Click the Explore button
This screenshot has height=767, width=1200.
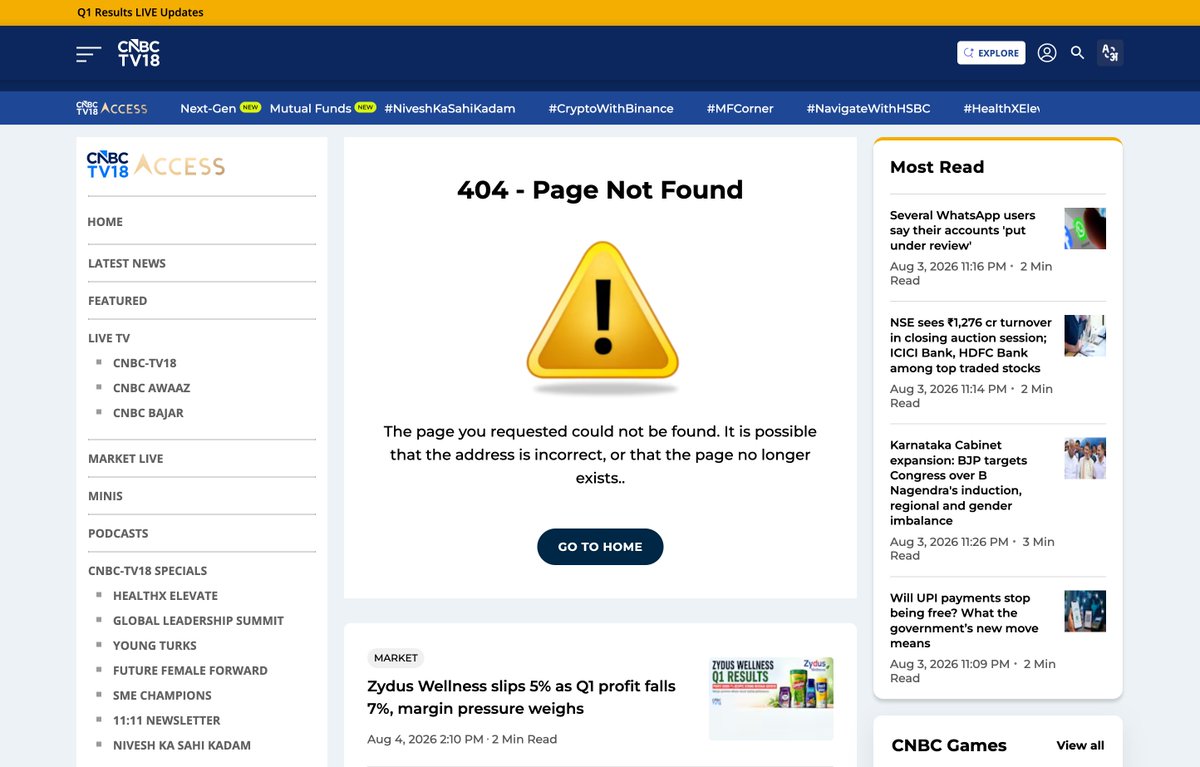click(x=991, y=53)
